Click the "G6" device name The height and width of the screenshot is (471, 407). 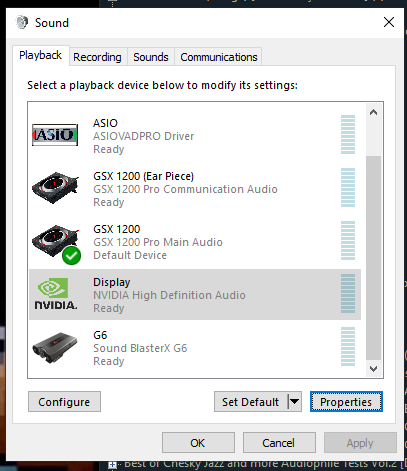click(100, 335)
